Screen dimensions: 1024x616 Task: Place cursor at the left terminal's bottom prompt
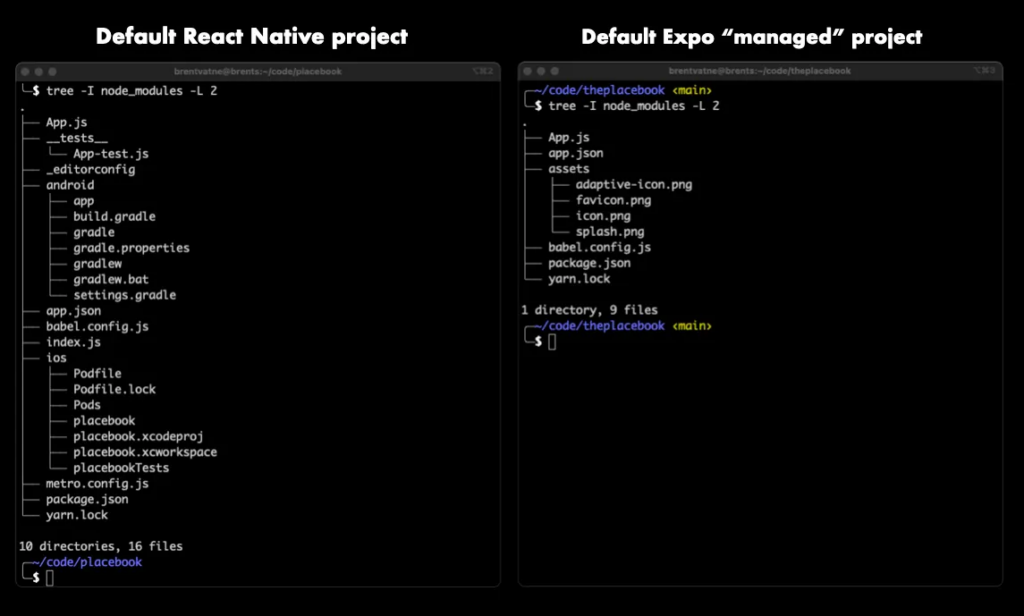coord(50,578)
